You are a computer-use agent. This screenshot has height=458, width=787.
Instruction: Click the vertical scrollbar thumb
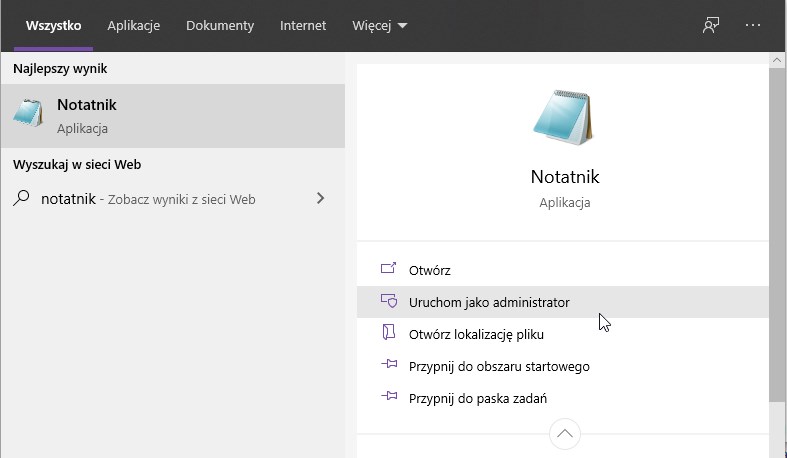coord(776,234)
